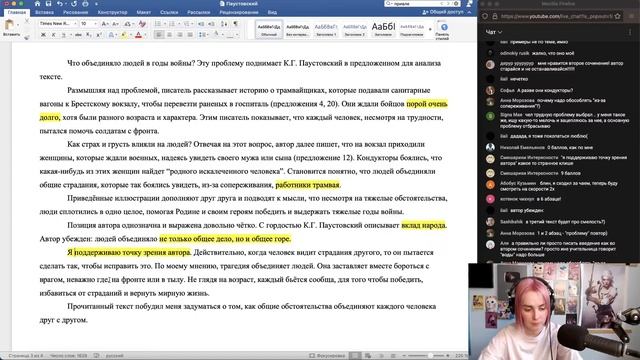Open the Главная ribbon tab
Viewport: 640px width, 360px height.
coord(17,12)
